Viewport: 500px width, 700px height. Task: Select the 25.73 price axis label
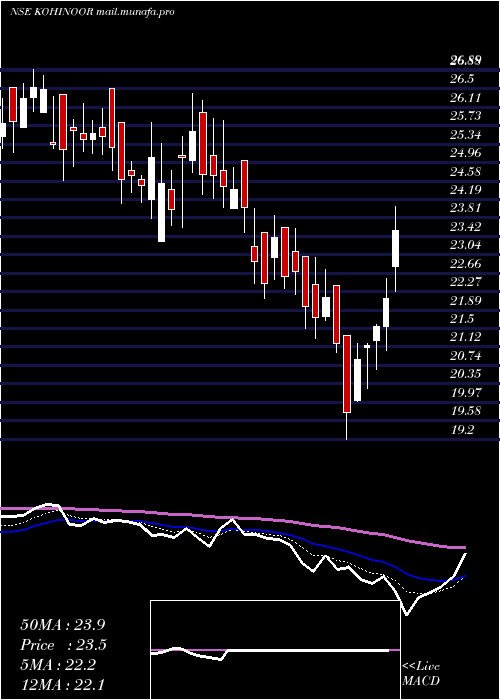point(465,116)
